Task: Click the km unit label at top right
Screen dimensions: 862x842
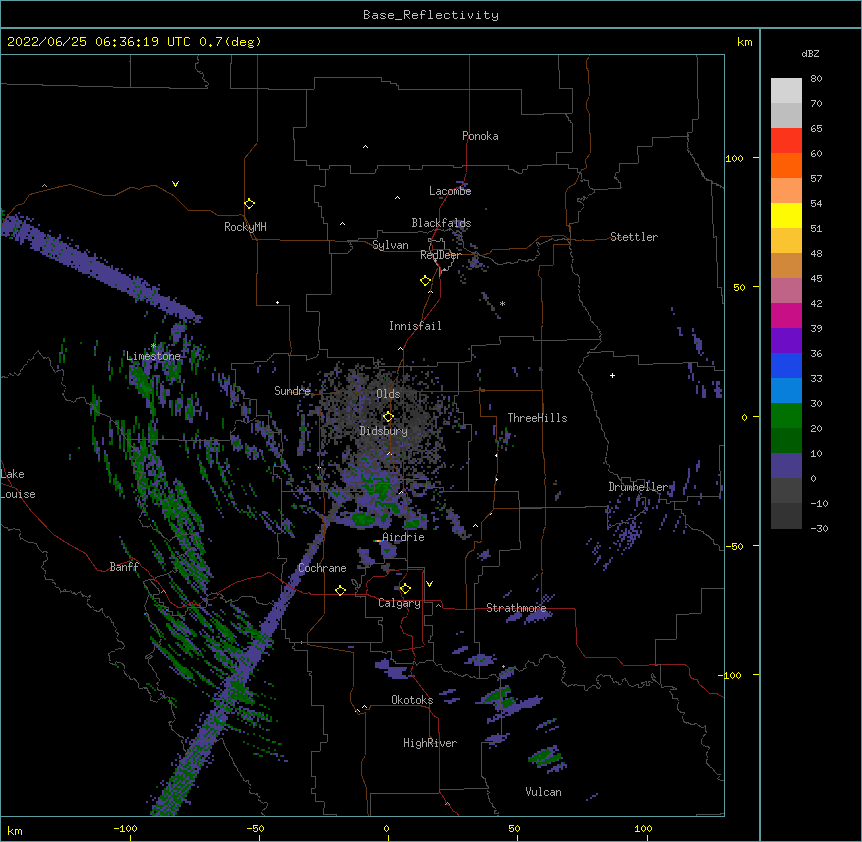Action: pos(744,42)
